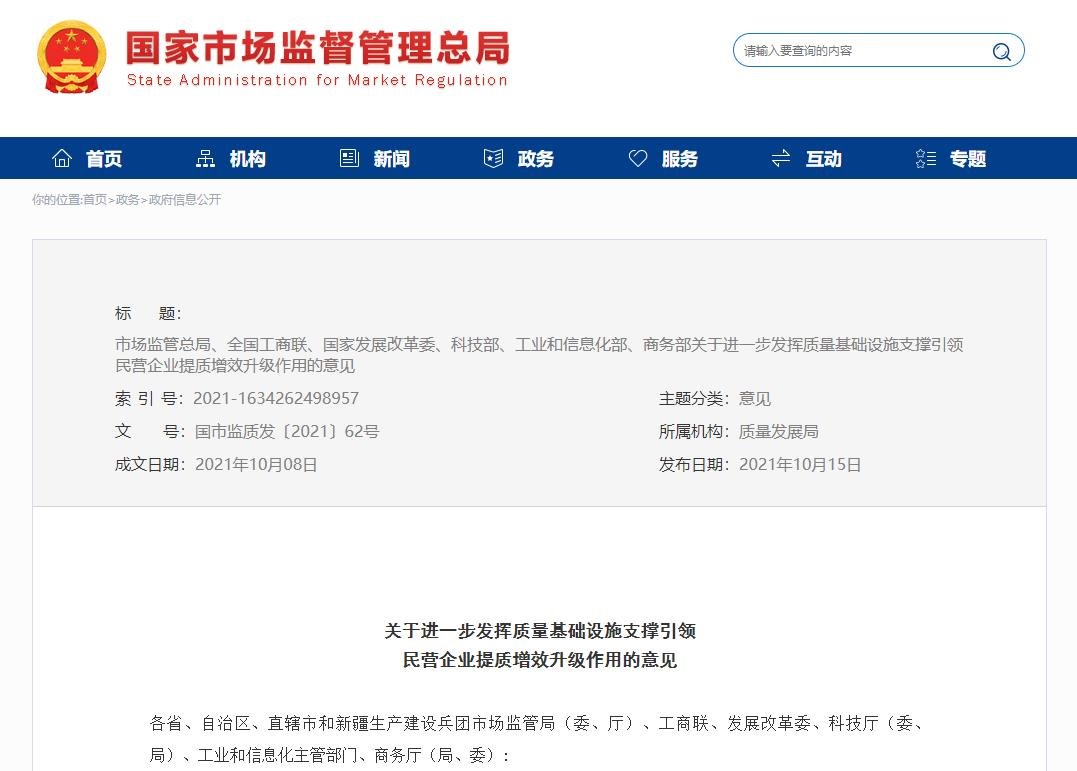Open the 首页 navigation menu
Image resolution: width=1077 pixels, height=771 pixels.
tap(104, 157)
